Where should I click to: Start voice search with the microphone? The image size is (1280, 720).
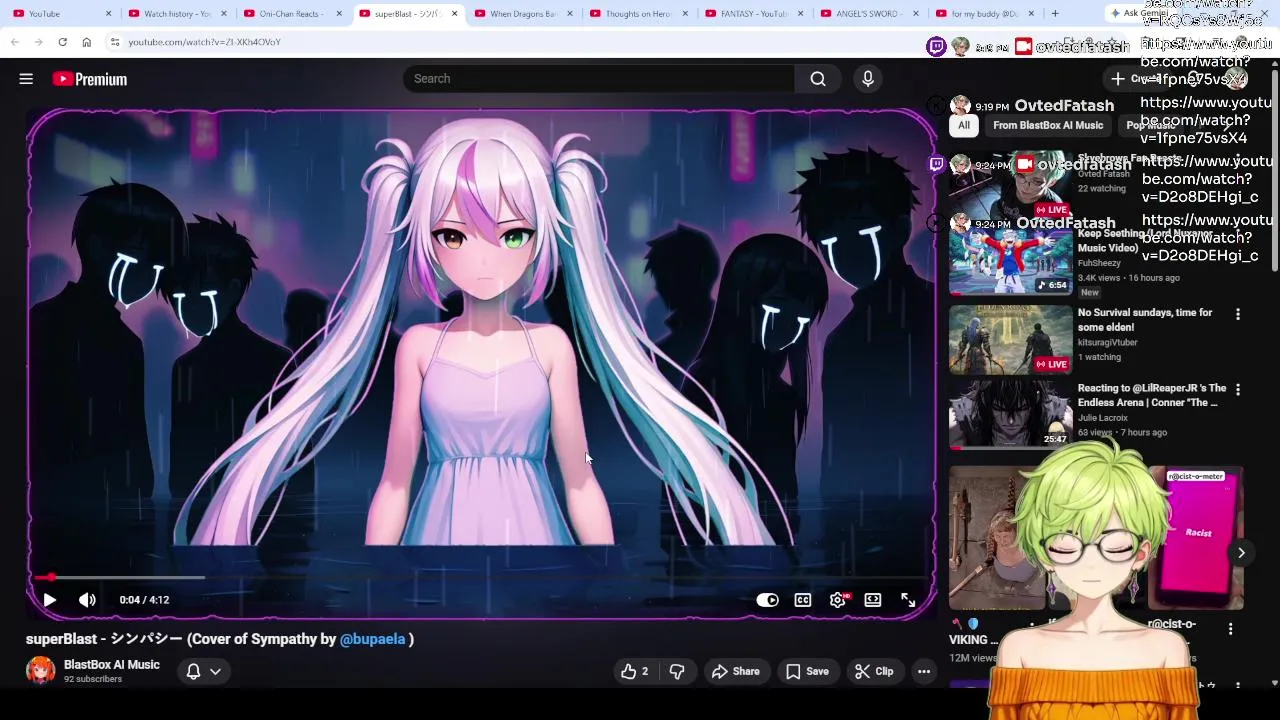(x=867, y=79)
